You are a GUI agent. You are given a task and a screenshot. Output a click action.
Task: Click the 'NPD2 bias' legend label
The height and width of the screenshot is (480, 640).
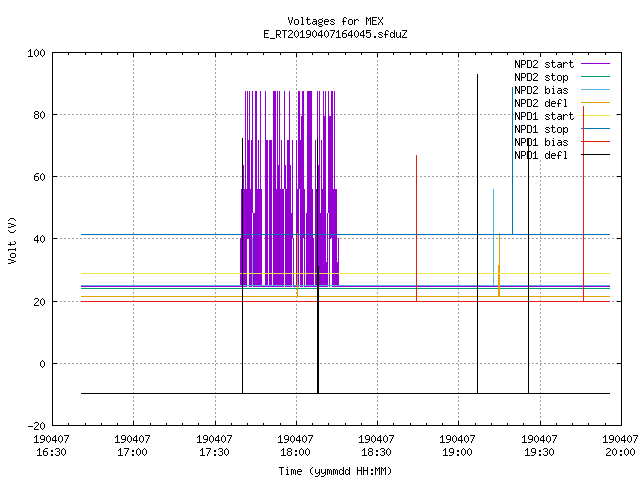541,90
